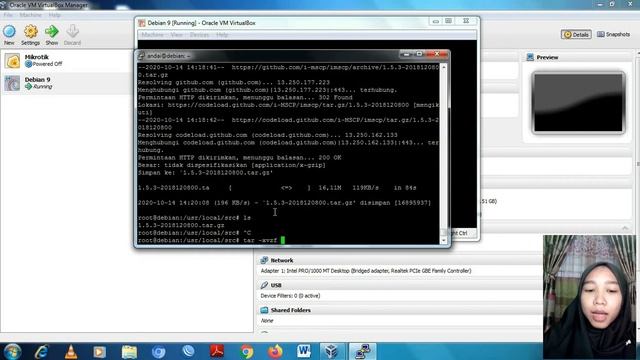The width and height of the screenshot is (640, 360).
Task: Click the Preview section header icon
Action: [x=530, y=58]
